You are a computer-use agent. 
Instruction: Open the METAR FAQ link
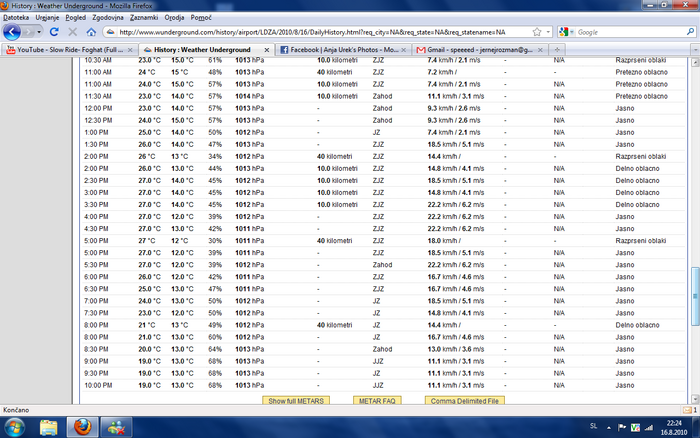coord(378,400)
